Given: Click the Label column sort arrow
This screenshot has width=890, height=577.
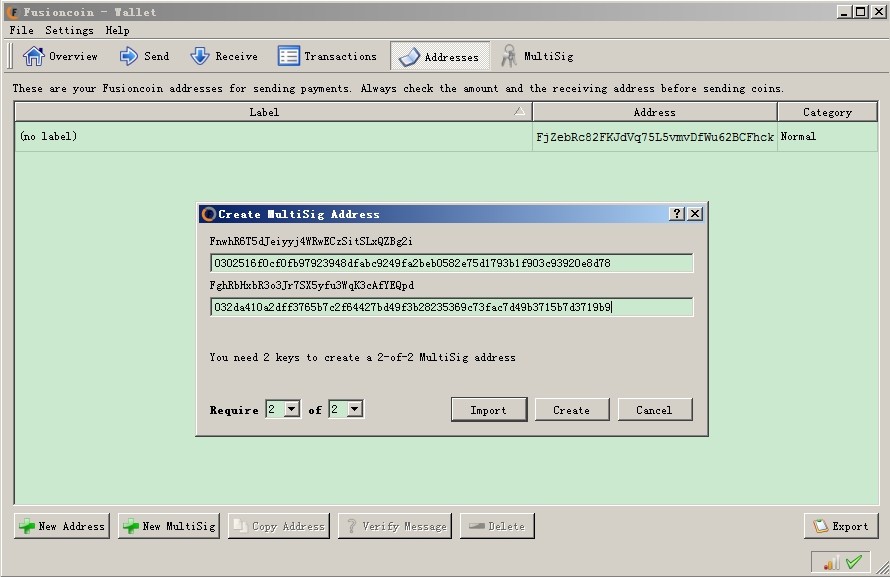Looking at the screenshot, I should pos(519,111).
